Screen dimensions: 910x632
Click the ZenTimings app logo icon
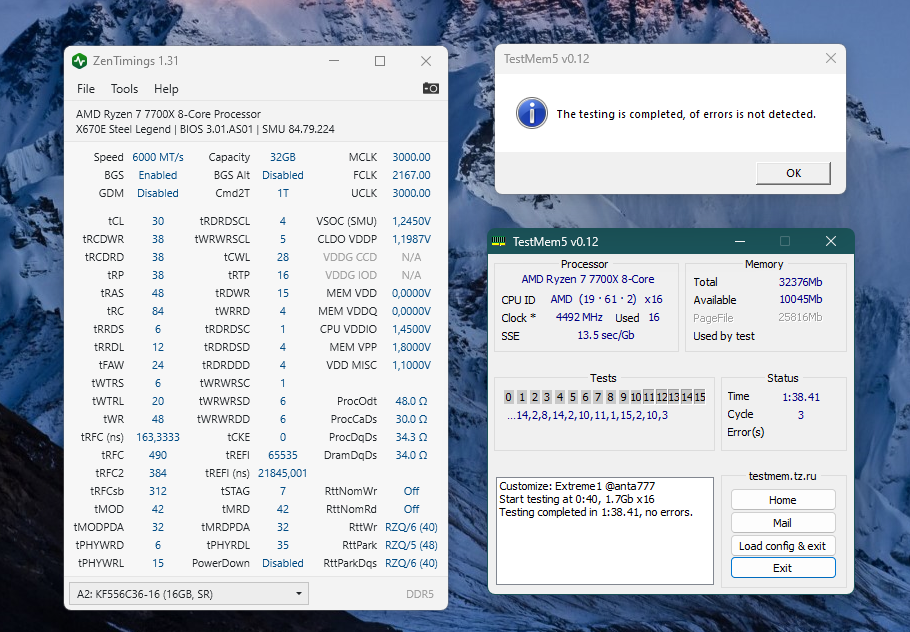[x=80, y=61]
